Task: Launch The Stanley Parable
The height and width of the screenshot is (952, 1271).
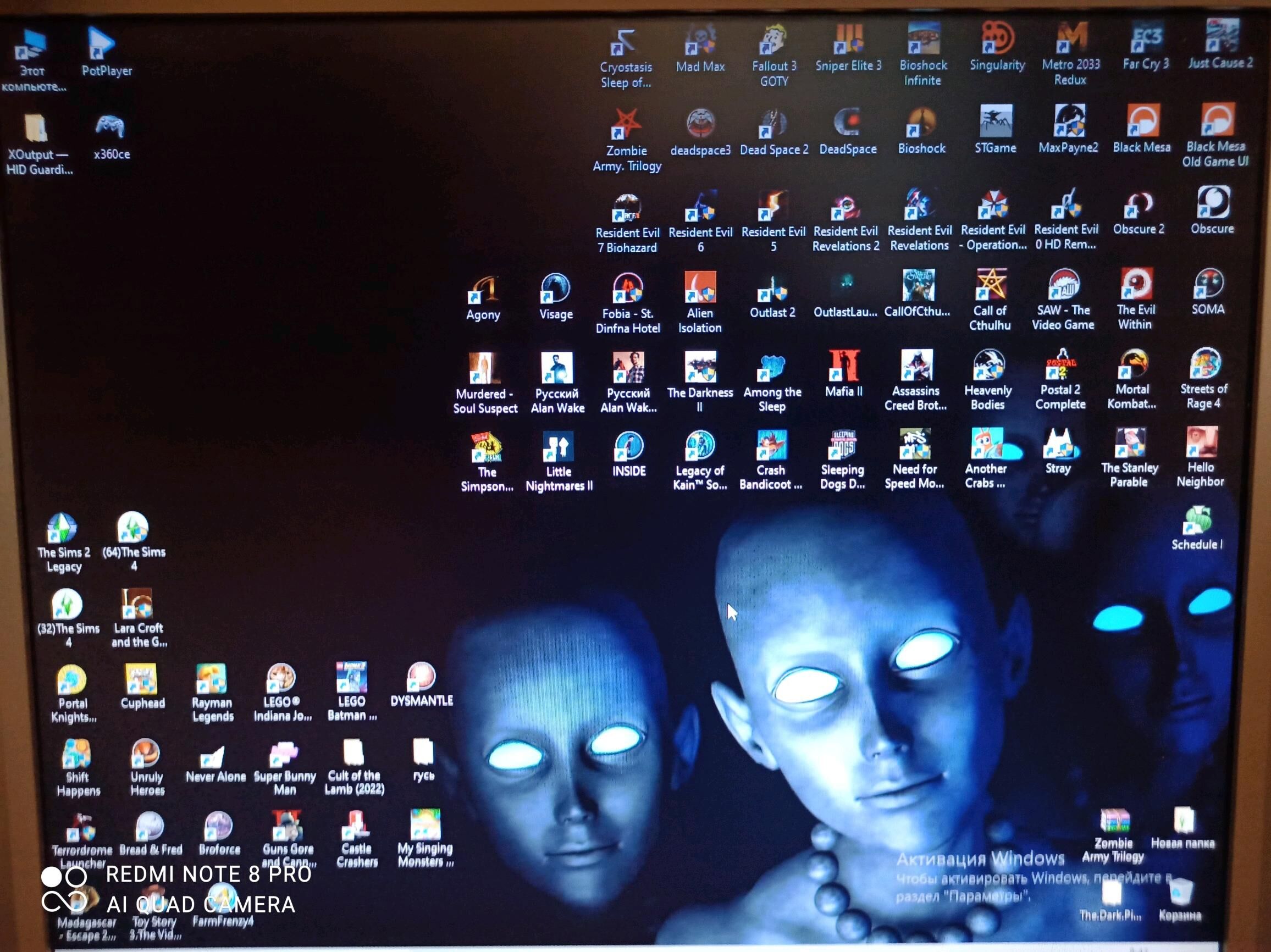Action: click(x=1129, y=442)
